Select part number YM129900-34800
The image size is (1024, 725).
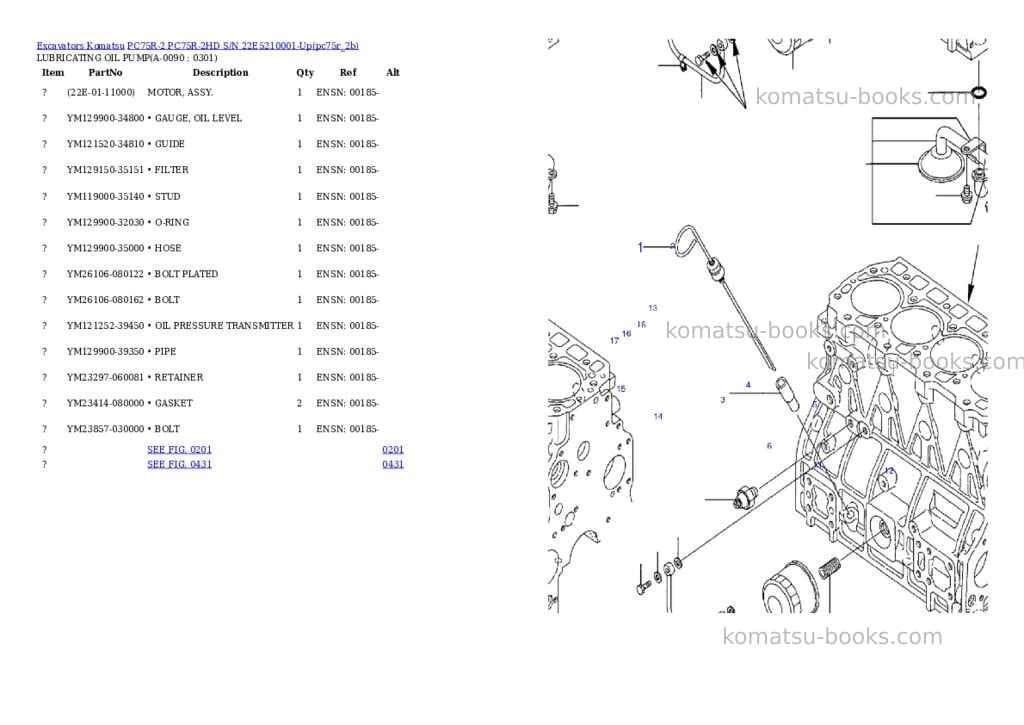(105, 118)
